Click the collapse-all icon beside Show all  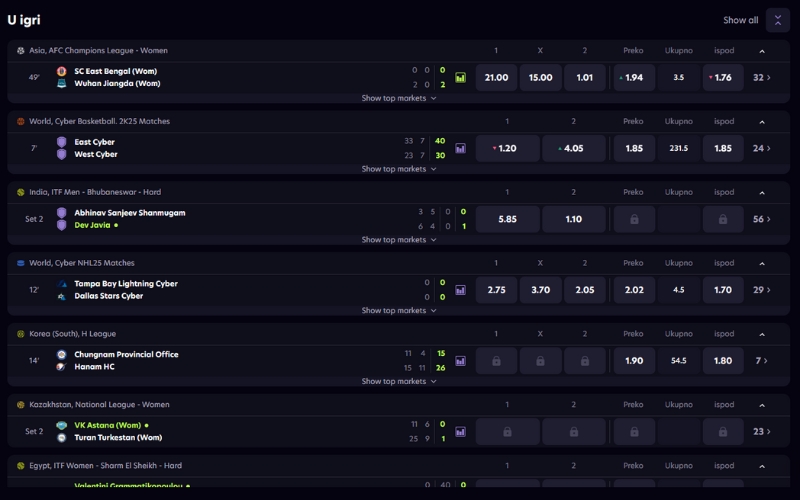coord(777,20)
